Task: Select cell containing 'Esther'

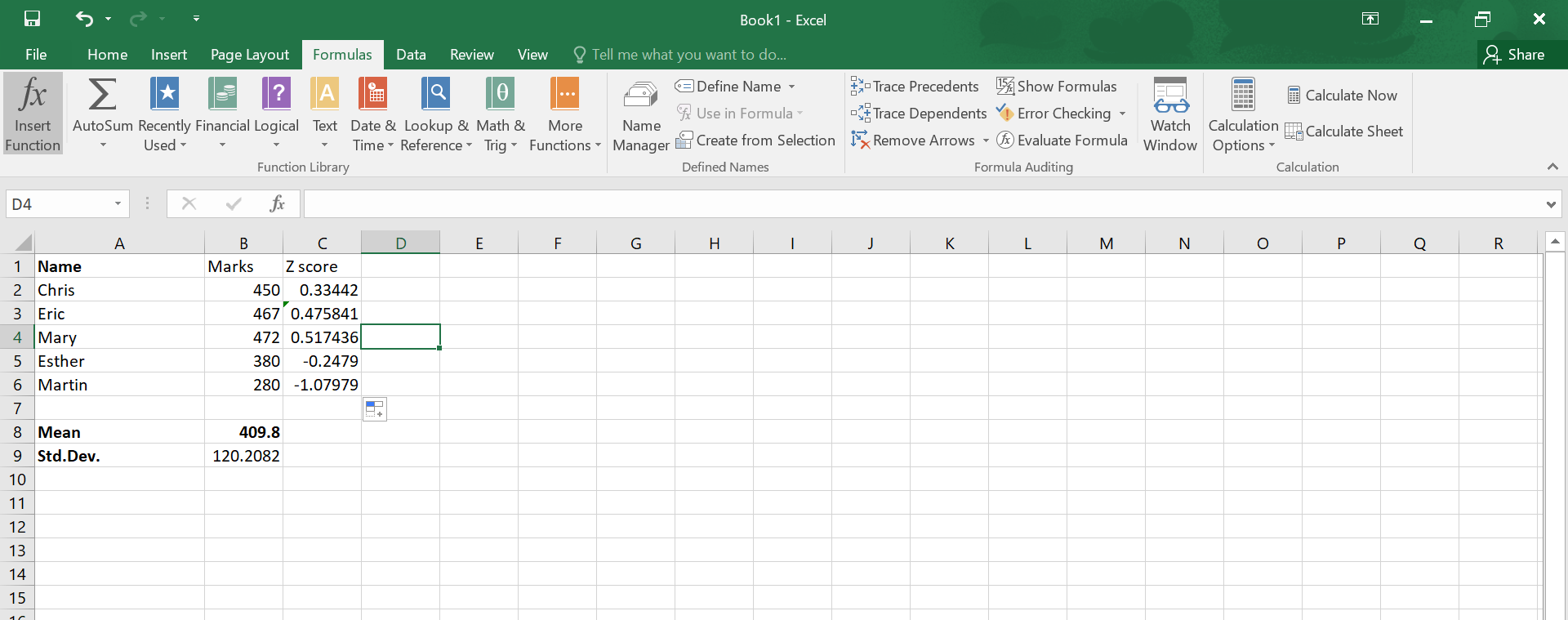Action: point(119,361)
